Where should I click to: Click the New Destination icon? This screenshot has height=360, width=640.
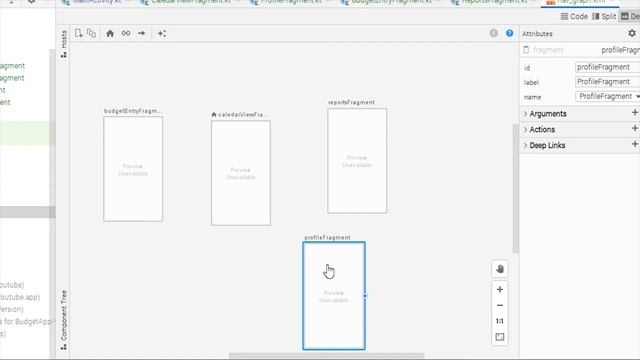coord(79,33)
